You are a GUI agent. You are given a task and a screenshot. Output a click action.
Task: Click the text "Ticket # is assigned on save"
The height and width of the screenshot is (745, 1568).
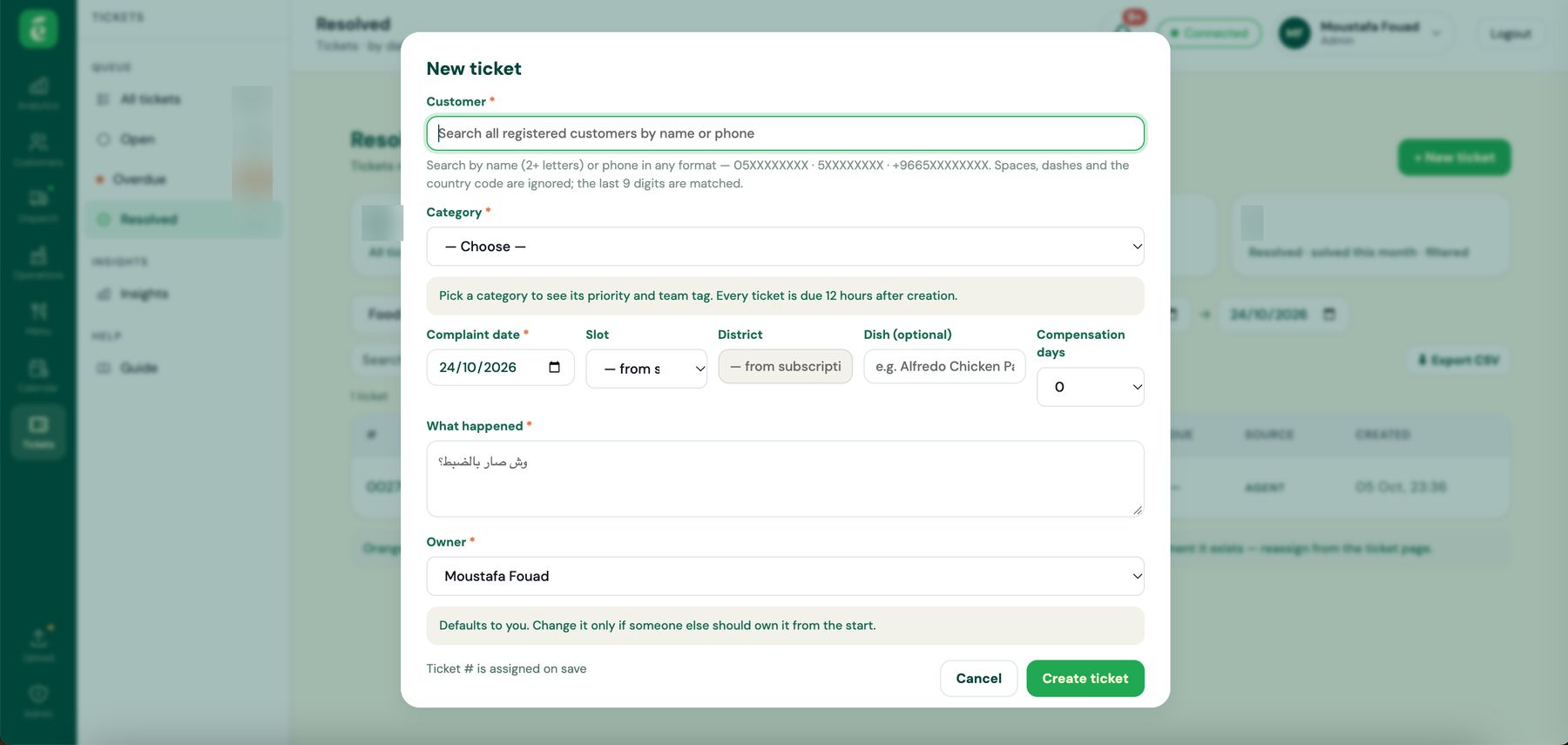[506, 668]
